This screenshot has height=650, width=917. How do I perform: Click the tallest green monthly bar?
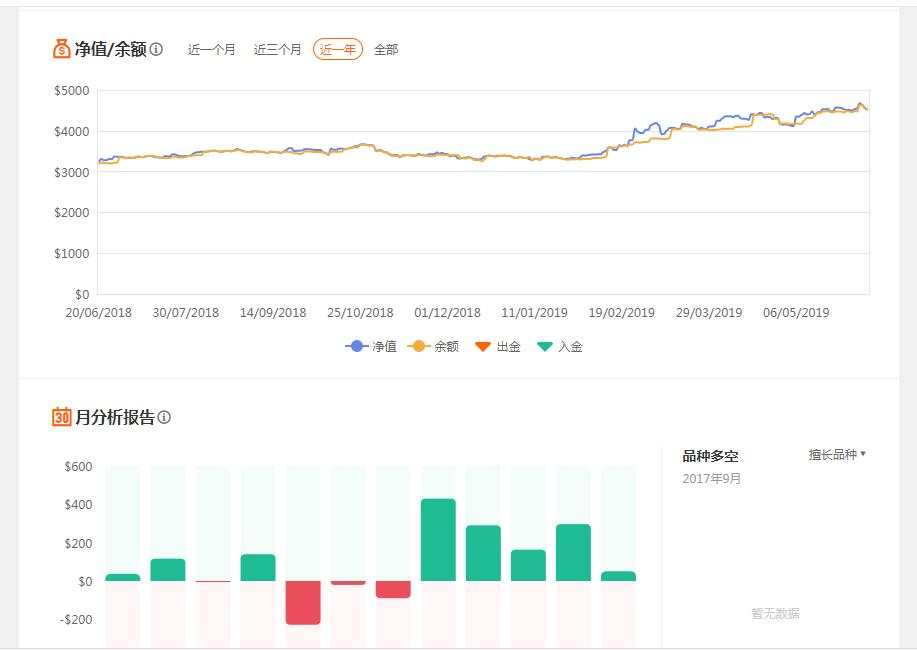438,540
